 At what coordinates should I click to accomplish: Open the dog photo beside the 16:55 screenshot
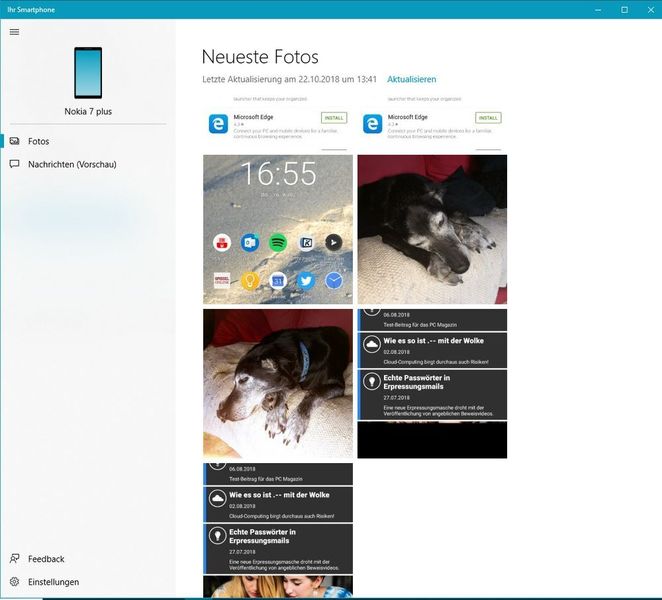pos(432,229)
